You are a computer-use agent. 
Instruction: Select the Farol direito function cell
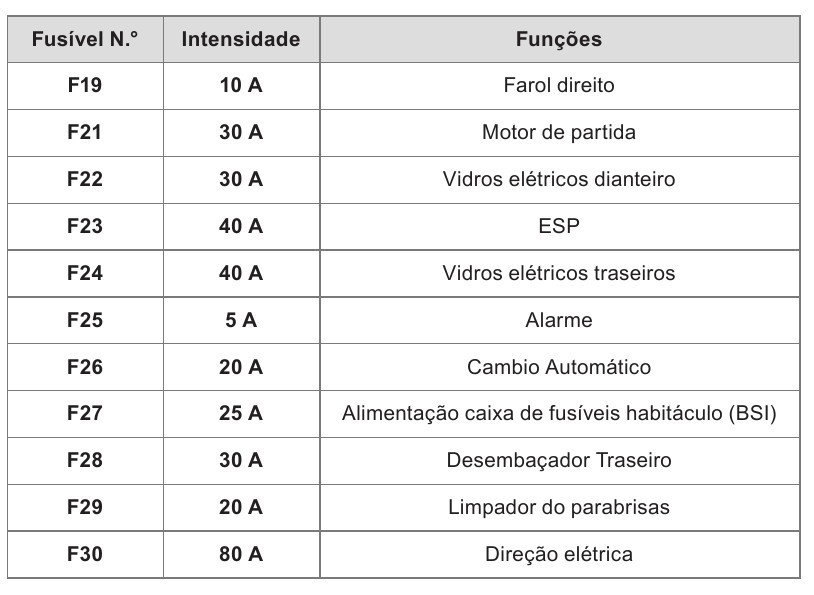coord(560,86)
